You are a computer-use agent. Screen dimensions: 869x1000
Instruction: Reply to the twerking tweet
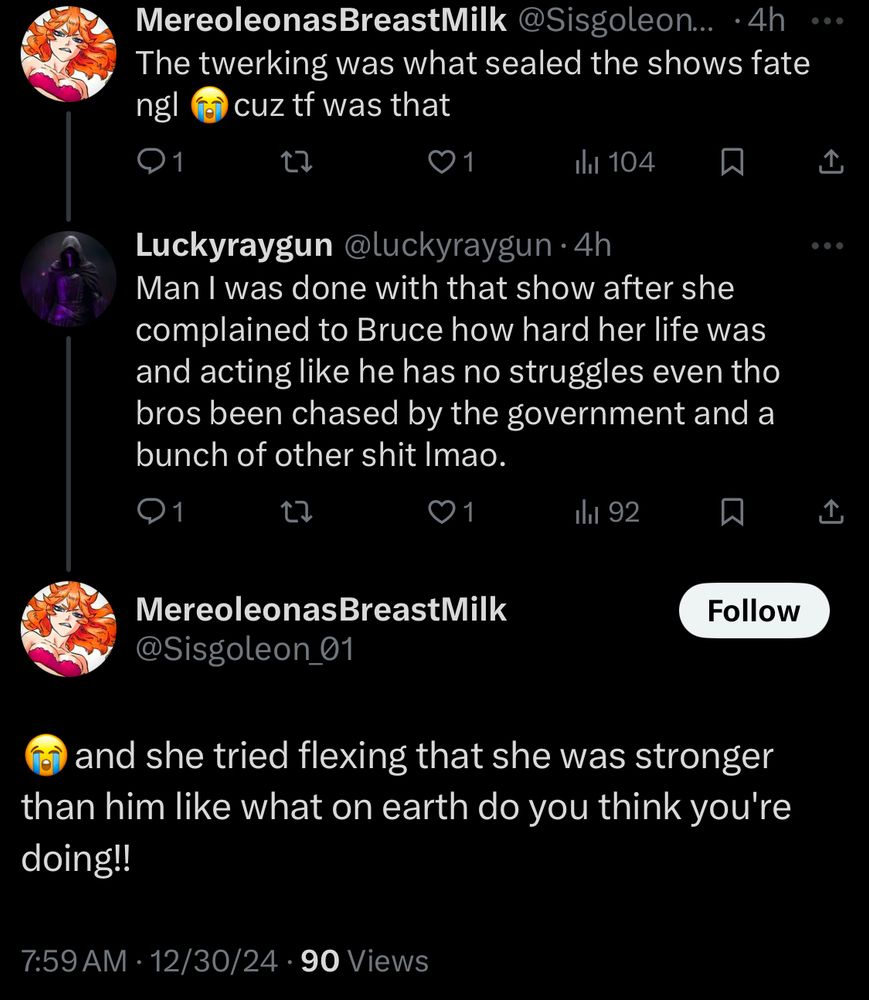coord(150,162)
